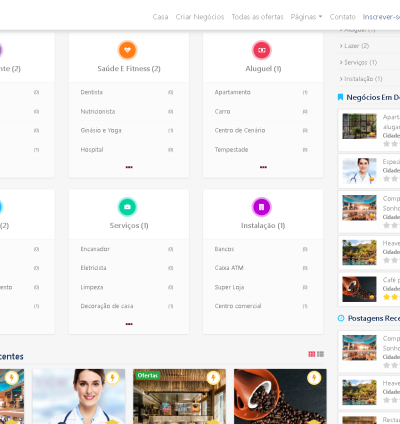Screen dimensions: 400x424
Task: Select Encanador subcategory
Action: [95, 249]
